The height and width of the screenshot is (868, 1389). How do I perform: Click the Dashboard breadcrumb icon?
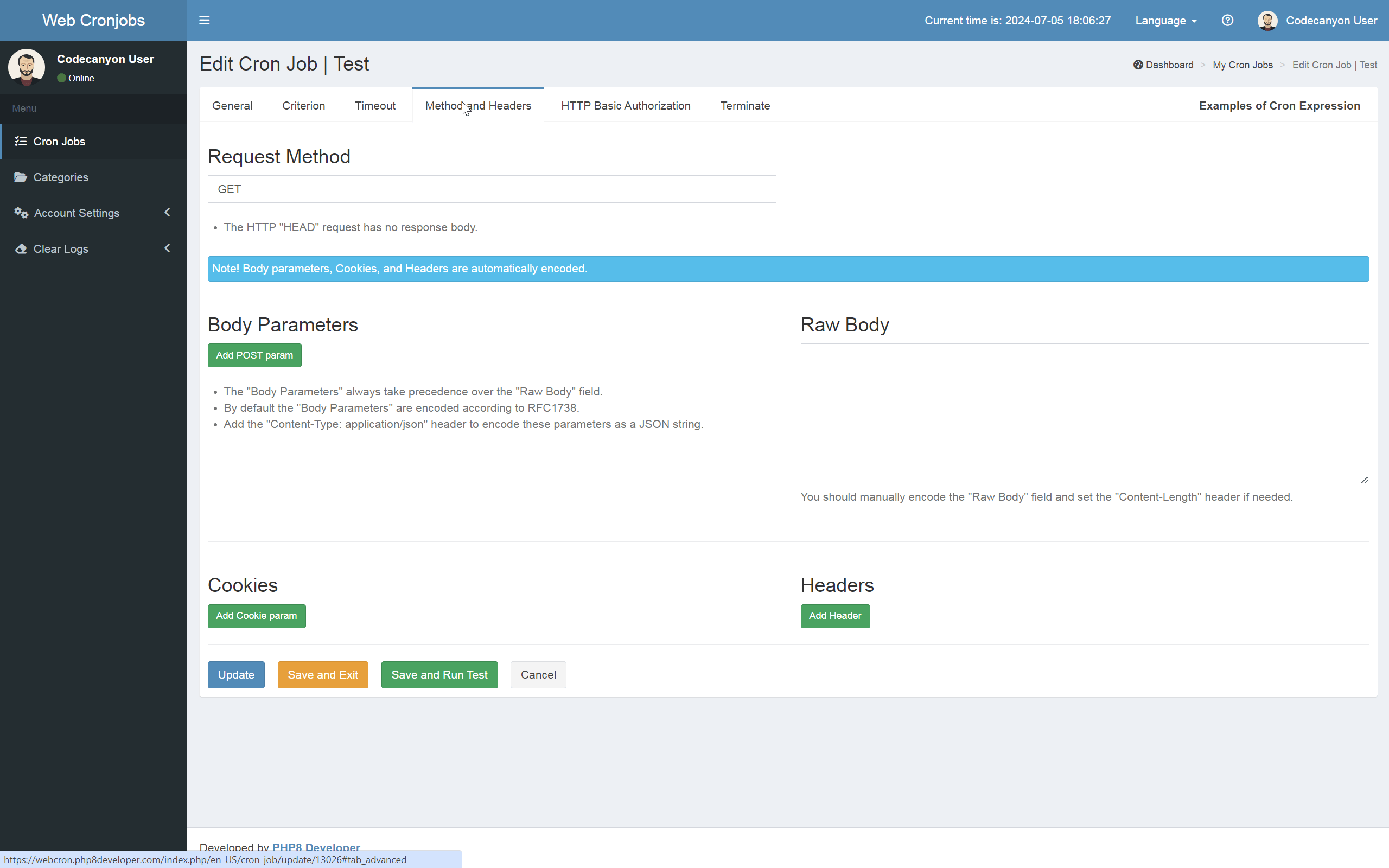click(1138, 65)
